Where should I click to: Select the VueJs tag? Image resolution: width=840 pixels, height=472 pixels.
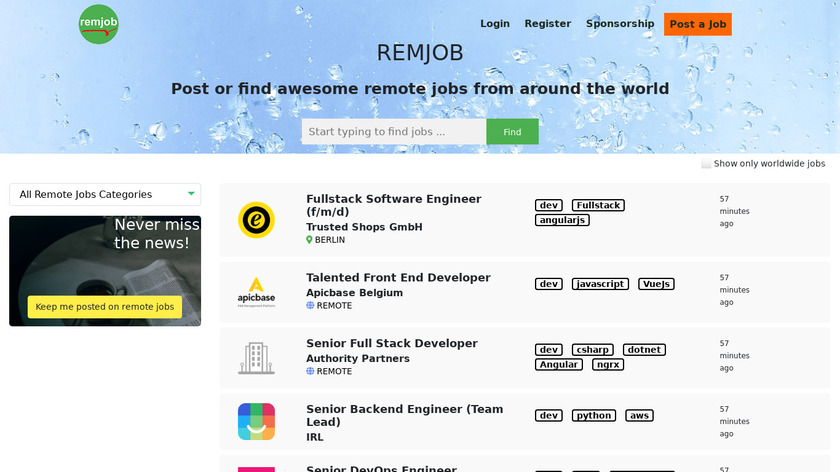coord(656,284)
